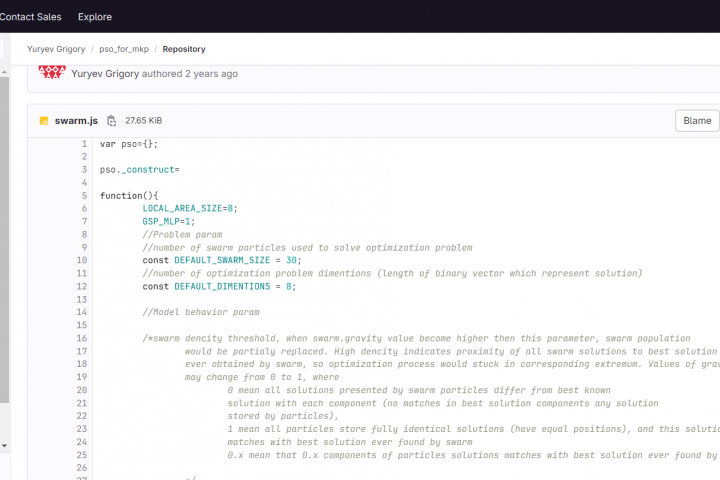This screenshot has height=480, width=720.
Task: Go to Yuryev Grigory breadcrumb link
Action: [55, 49]
